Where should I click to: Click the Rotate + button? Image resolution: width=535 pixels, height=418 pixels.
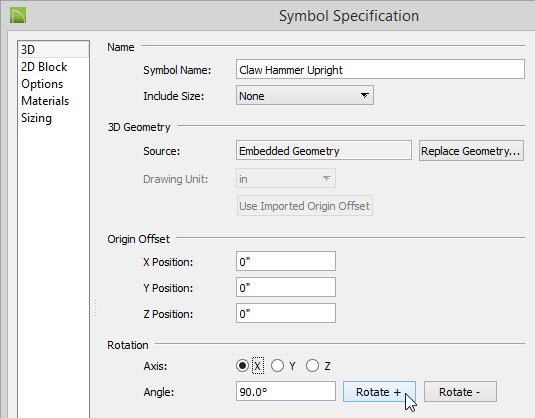(x=379, y=392)
